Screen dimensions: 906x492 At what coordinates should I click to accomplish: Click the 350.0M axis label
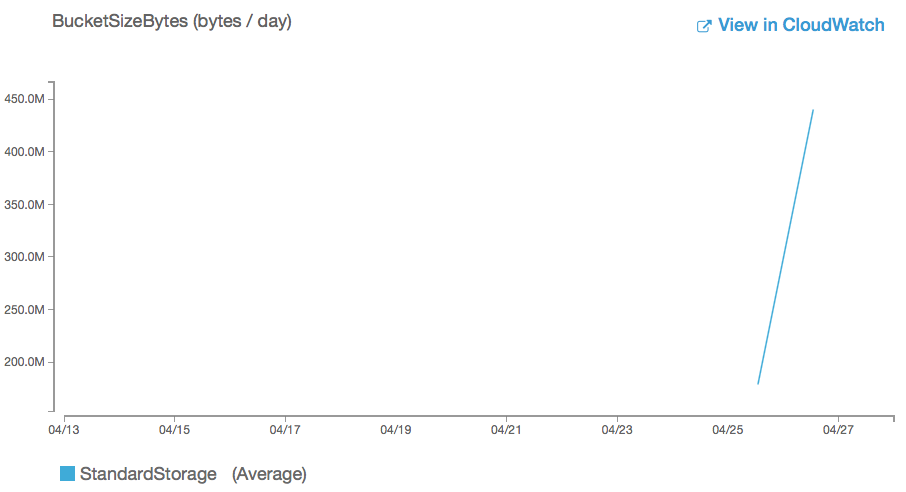tap(24, 205)
